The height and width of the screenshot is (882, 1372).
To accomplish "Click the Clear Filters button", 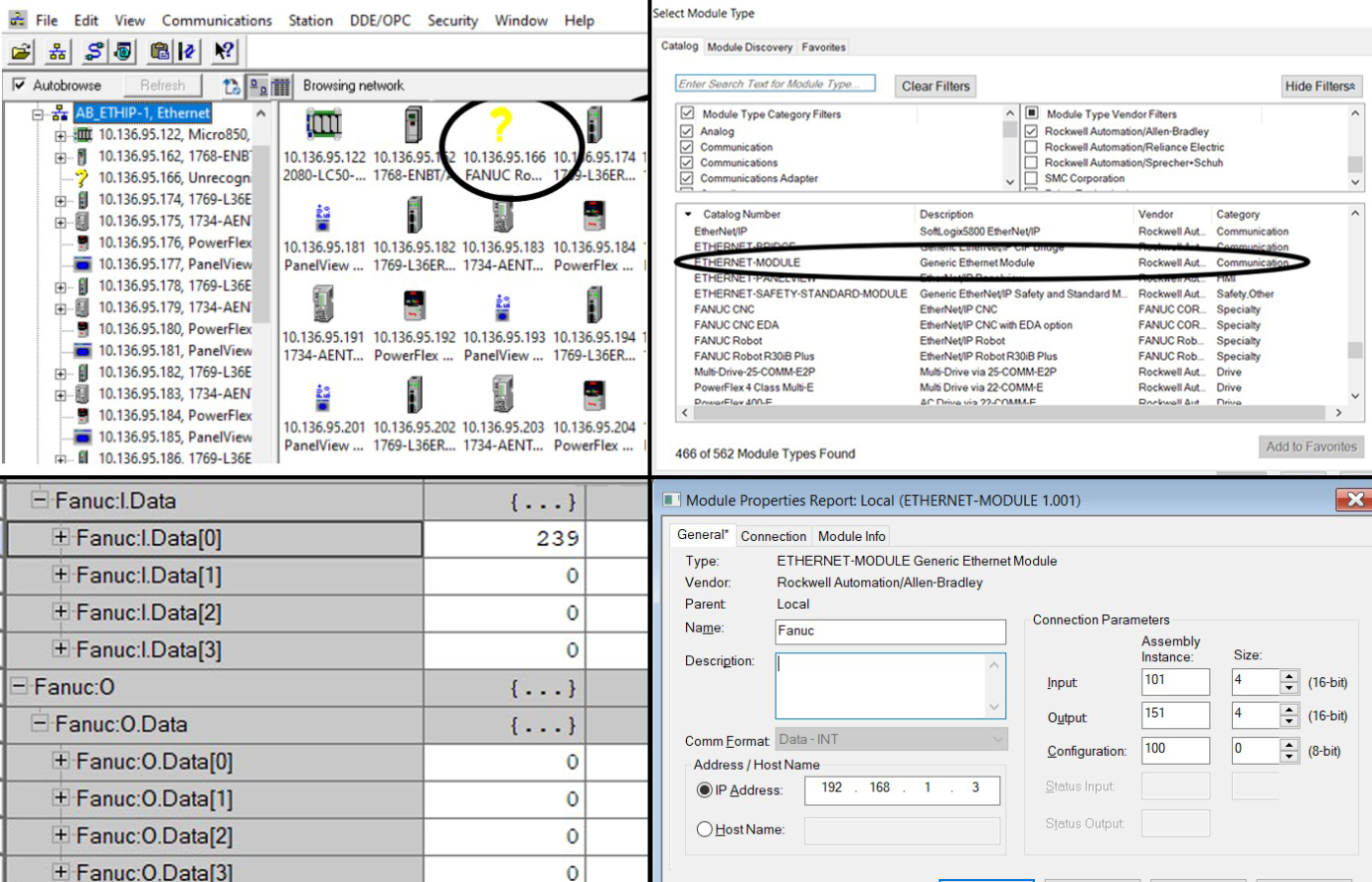I will point(934,86).
